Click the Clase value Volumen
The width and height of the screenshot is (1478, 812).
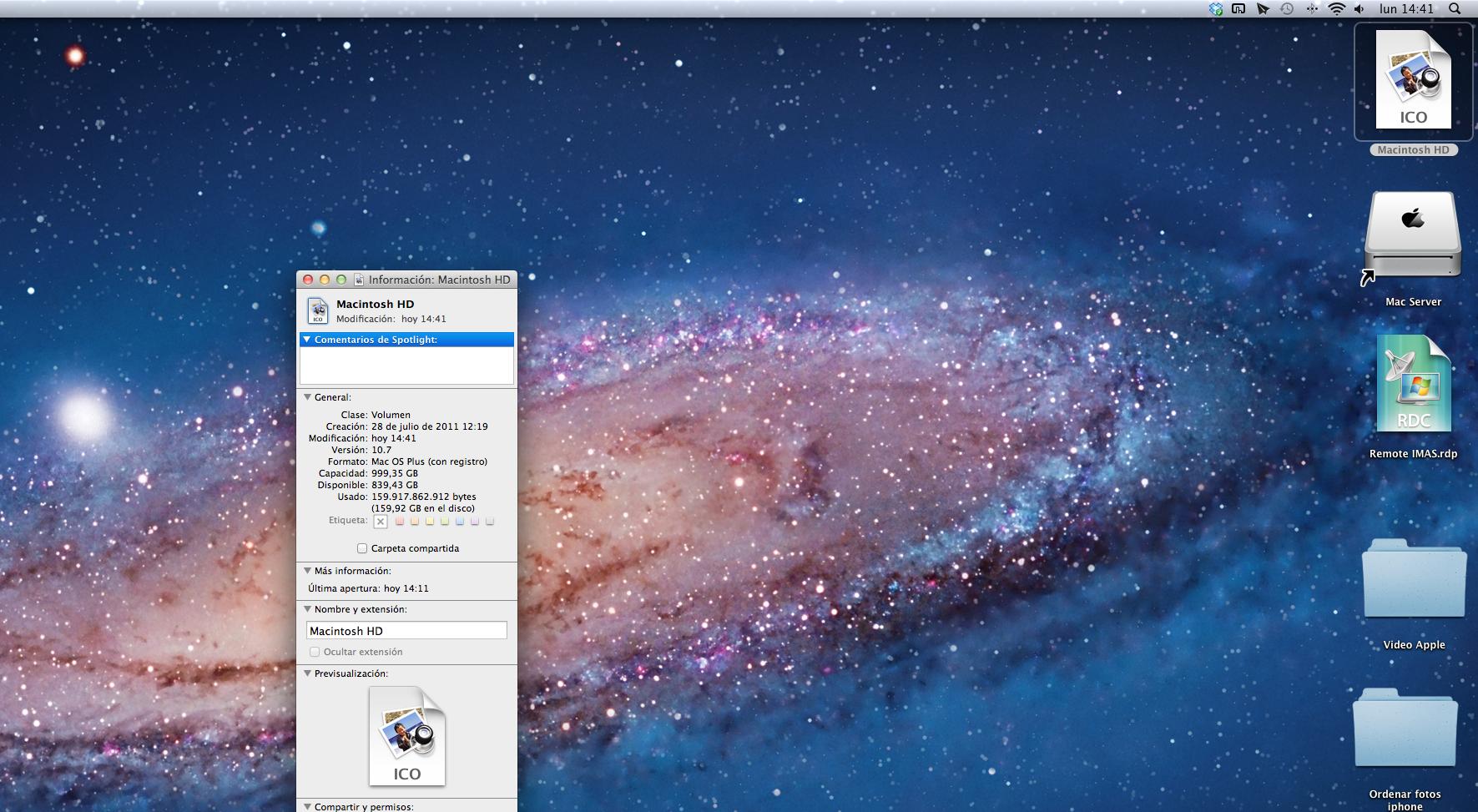pos(391,415)
